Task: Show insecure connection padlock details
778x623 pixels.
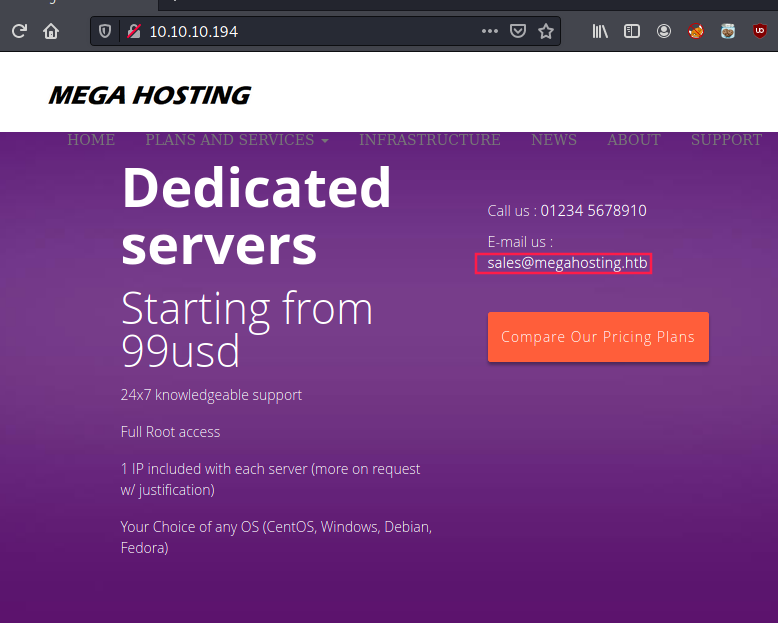Action: pyautogui.click(x=130, y=31)
